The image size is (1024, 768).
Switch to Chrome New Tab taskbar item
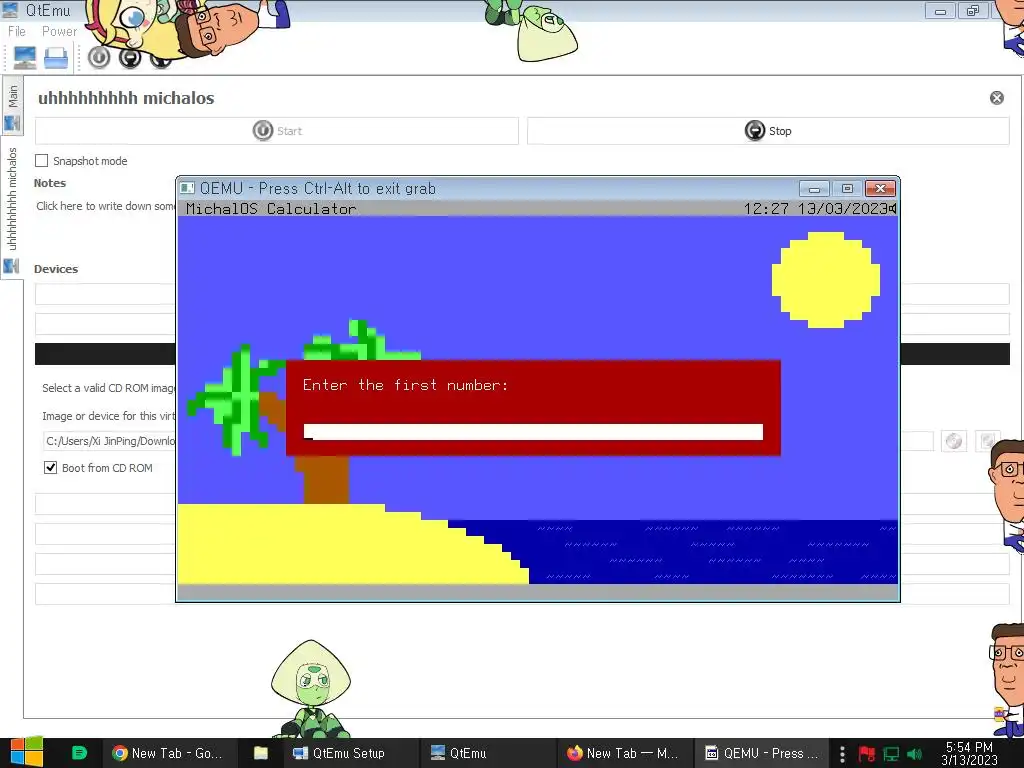168,753
